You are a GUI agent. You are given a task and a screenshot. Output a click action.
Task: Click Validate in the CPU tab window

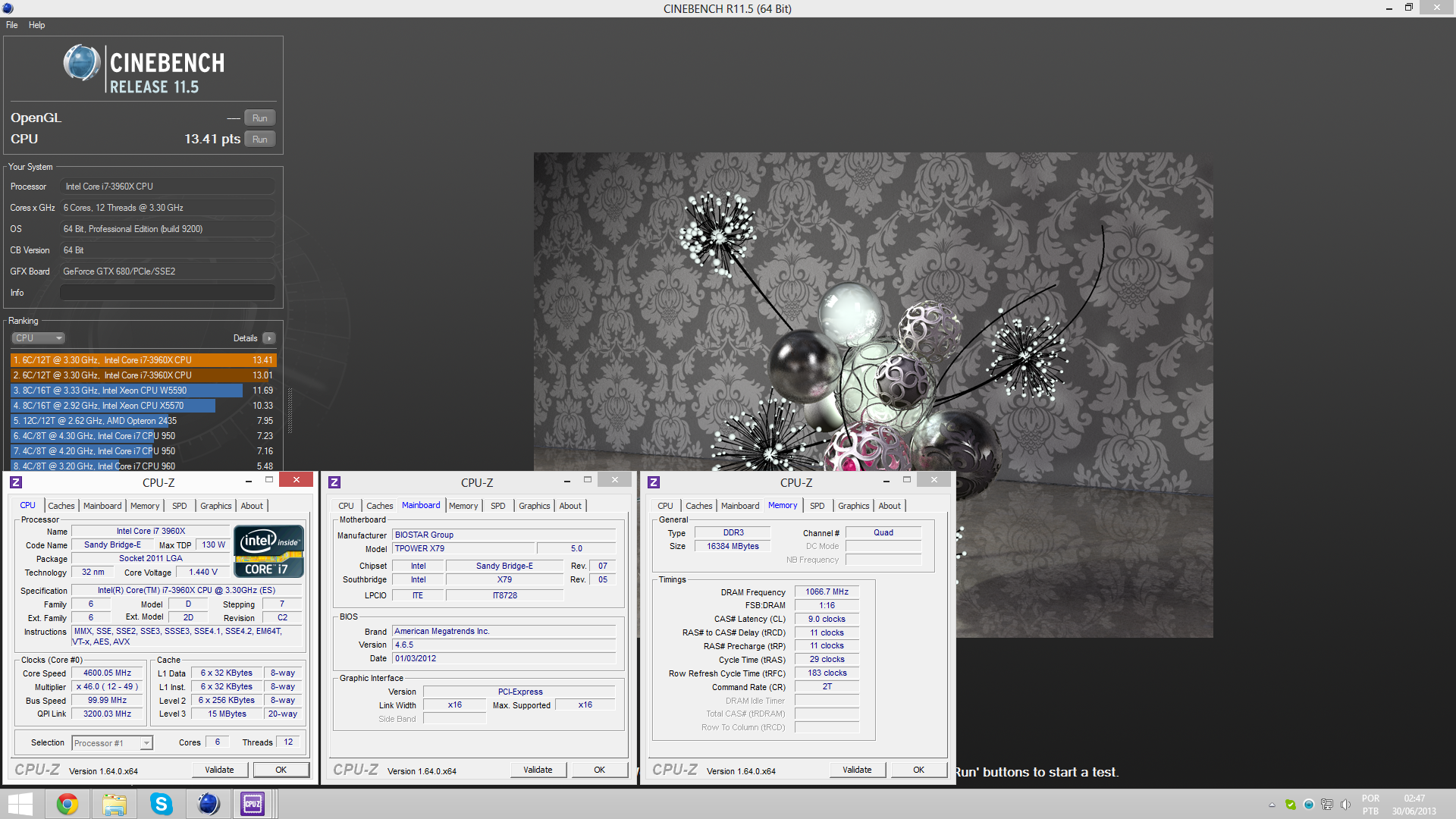click(x=219, y=770)
